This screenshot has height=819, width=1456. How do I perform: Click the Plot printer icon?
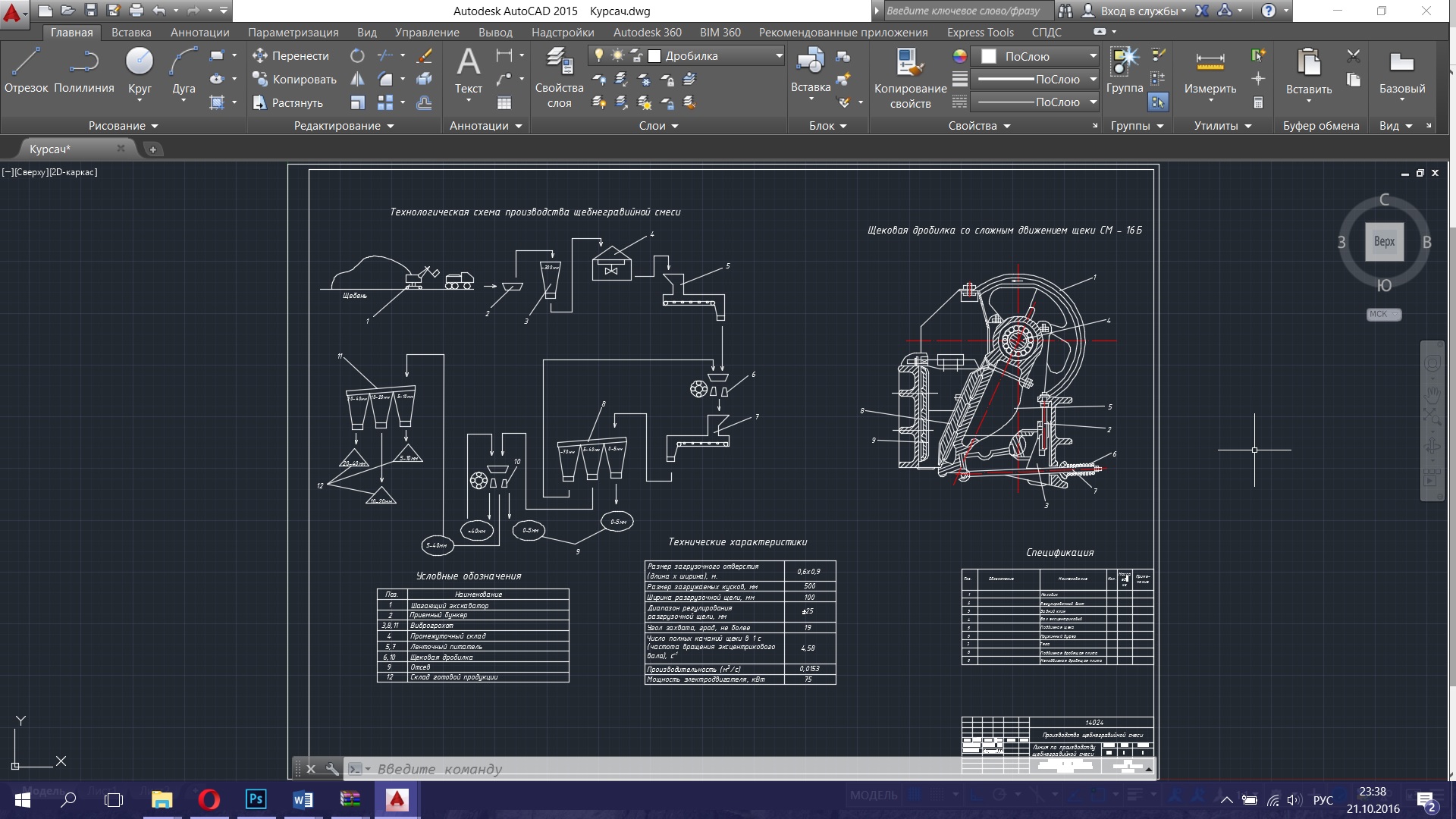(x=136, y=11)
